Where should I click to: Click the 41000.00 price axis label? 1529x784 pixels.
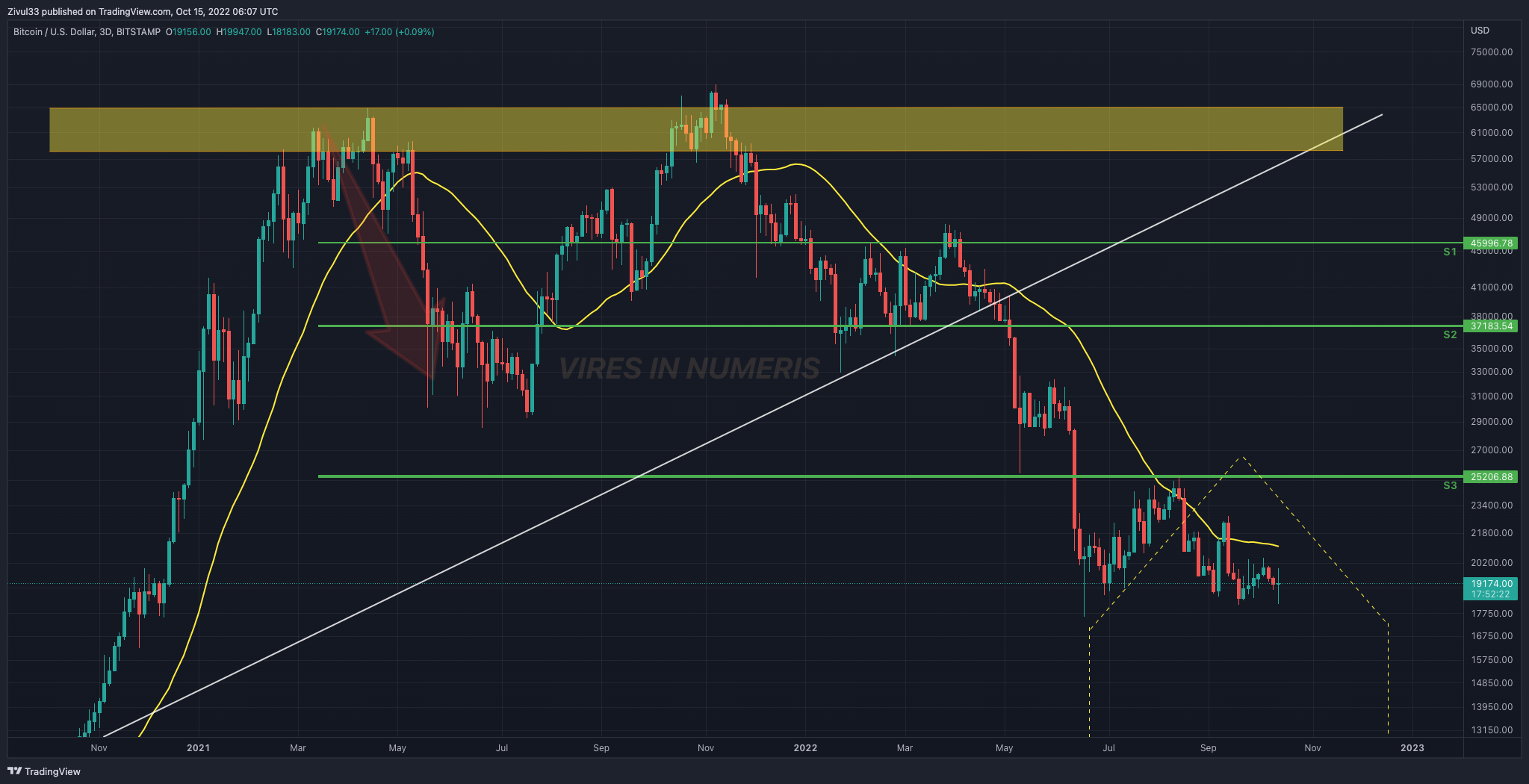(1492, 287)
